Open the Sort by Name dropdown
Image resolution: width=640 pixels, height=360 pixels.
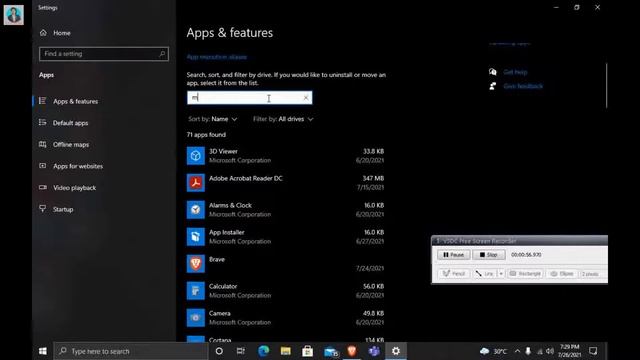point(213,119)
